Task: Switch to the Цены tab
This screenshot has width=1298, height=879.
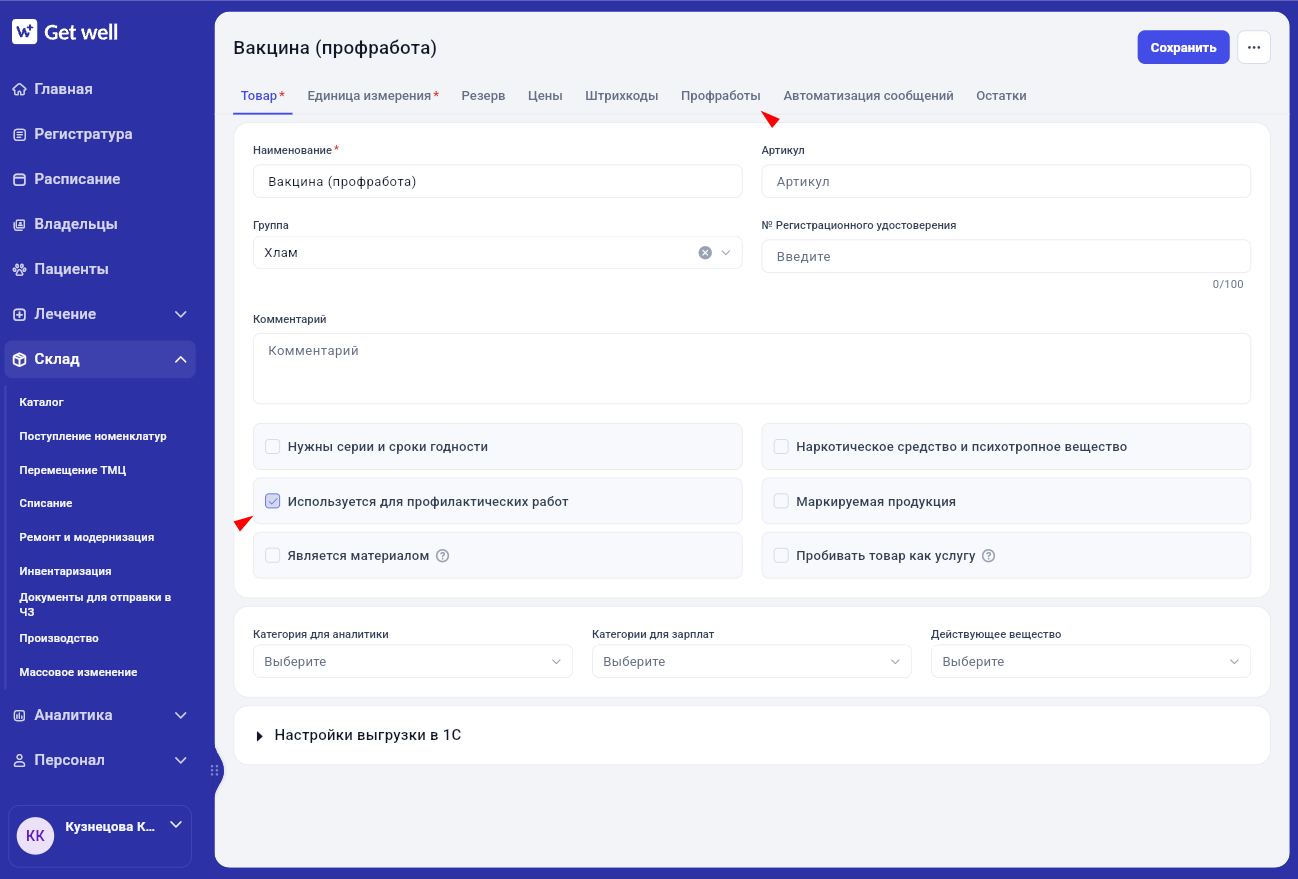Action: pos(545,96)
